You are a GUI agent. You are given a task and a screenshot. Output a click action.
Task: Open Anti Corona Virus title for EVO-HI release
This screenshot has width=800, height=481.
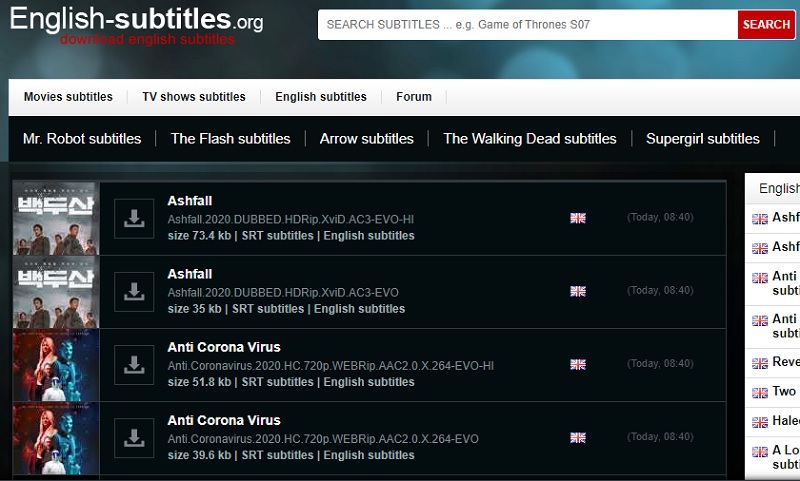click(x=224, y=347)
